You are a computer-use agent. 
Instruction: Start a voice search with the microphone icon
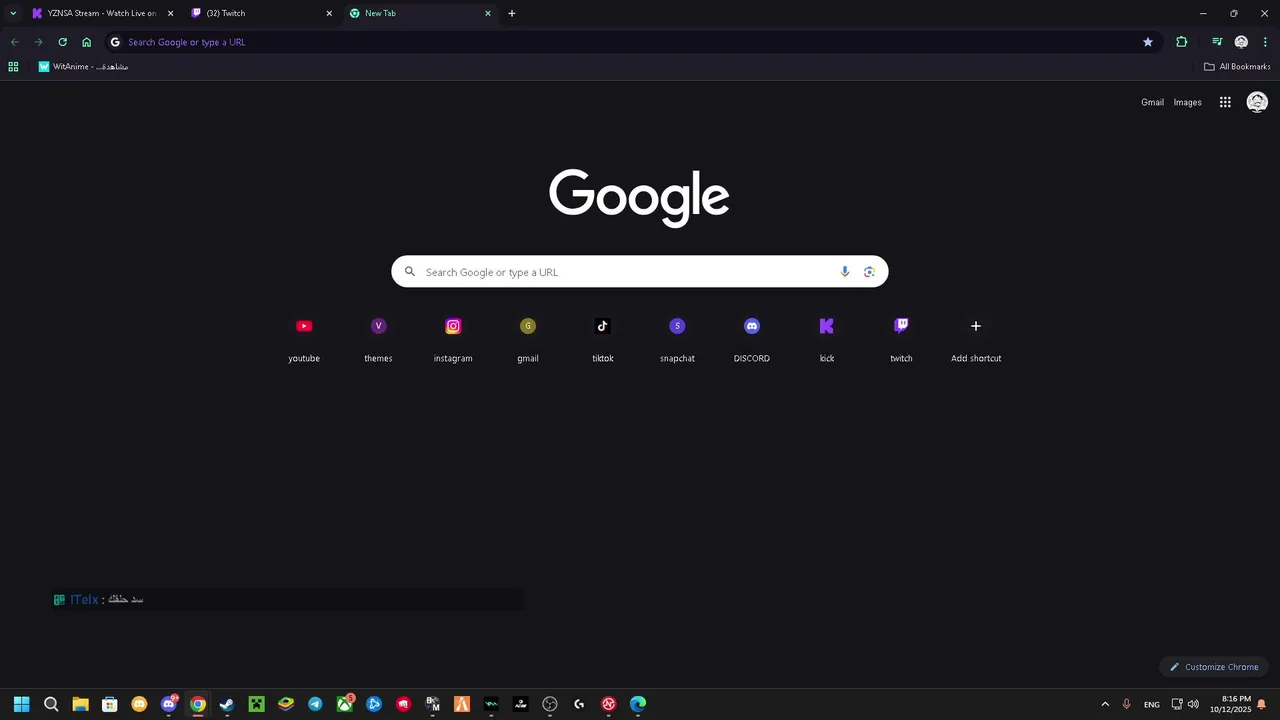[x=845, y=272]
